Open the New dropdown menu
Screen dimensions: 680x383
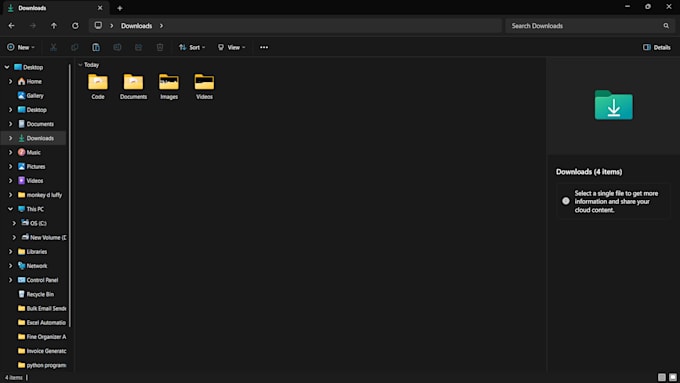pyautogui.click(x=20, y=47)
